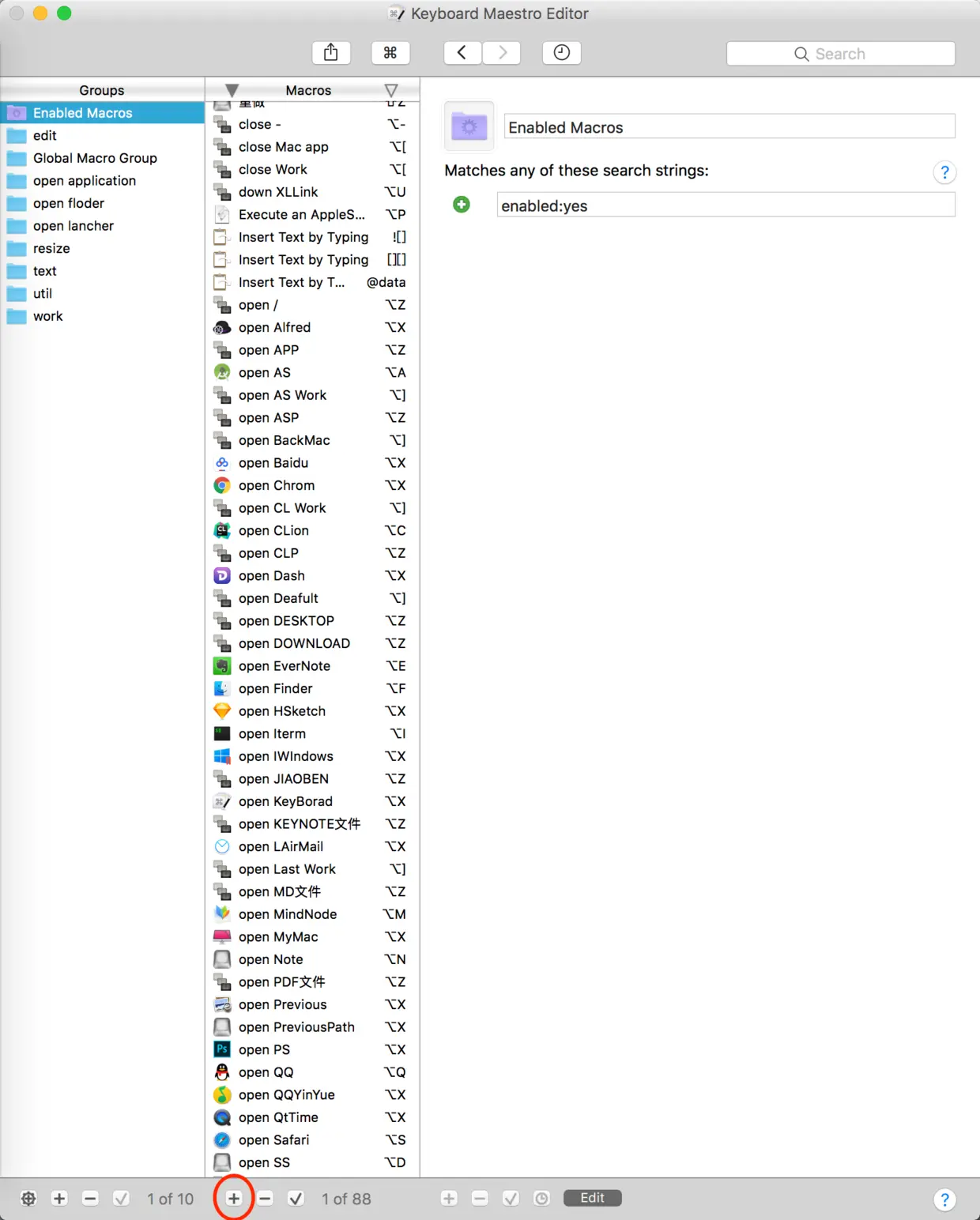Open the recently used clock button
Image resolution: width=980 pixels, height=1220 pixels.
tap(562, 53)
